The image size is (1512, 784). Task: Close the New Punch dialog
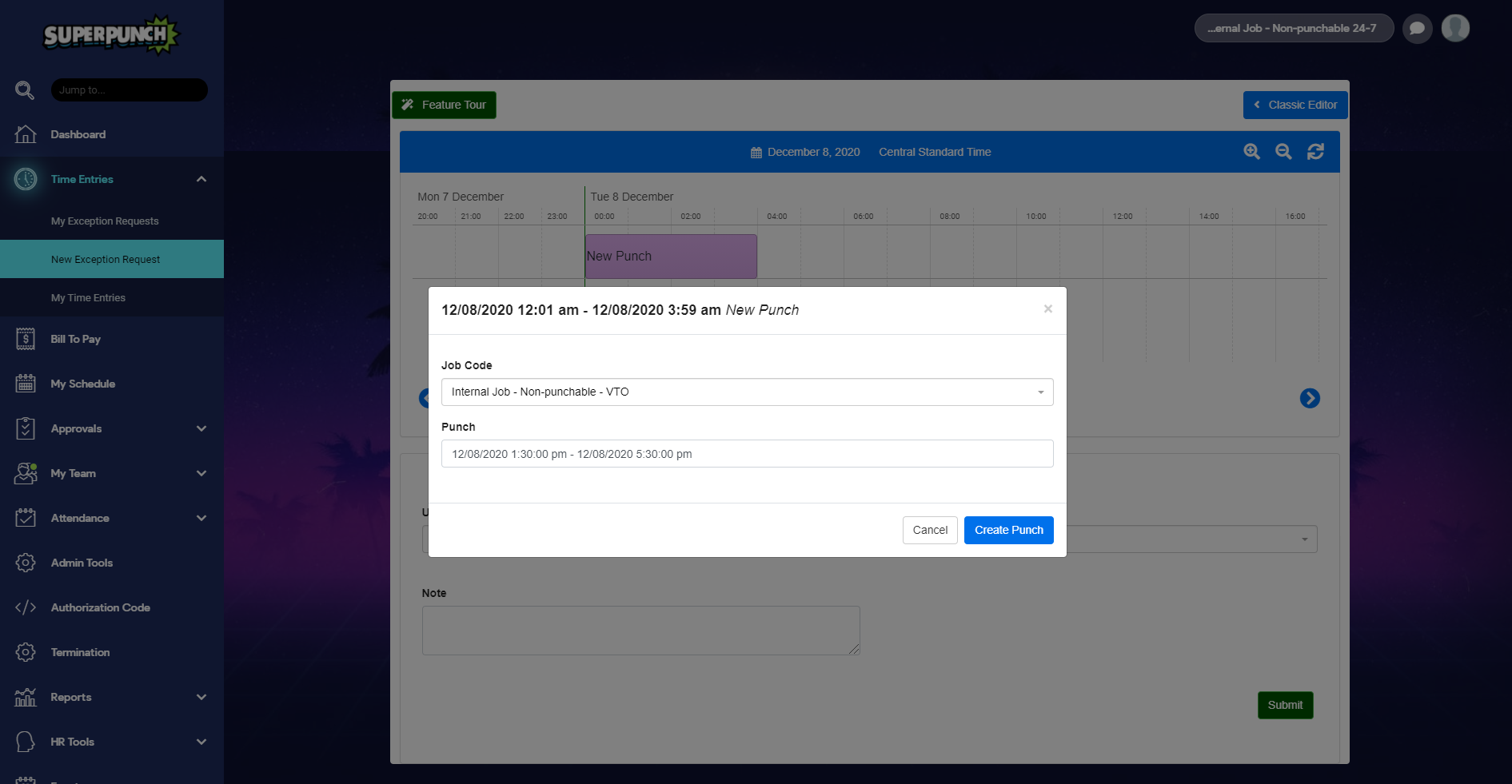tap(1047, 309)
